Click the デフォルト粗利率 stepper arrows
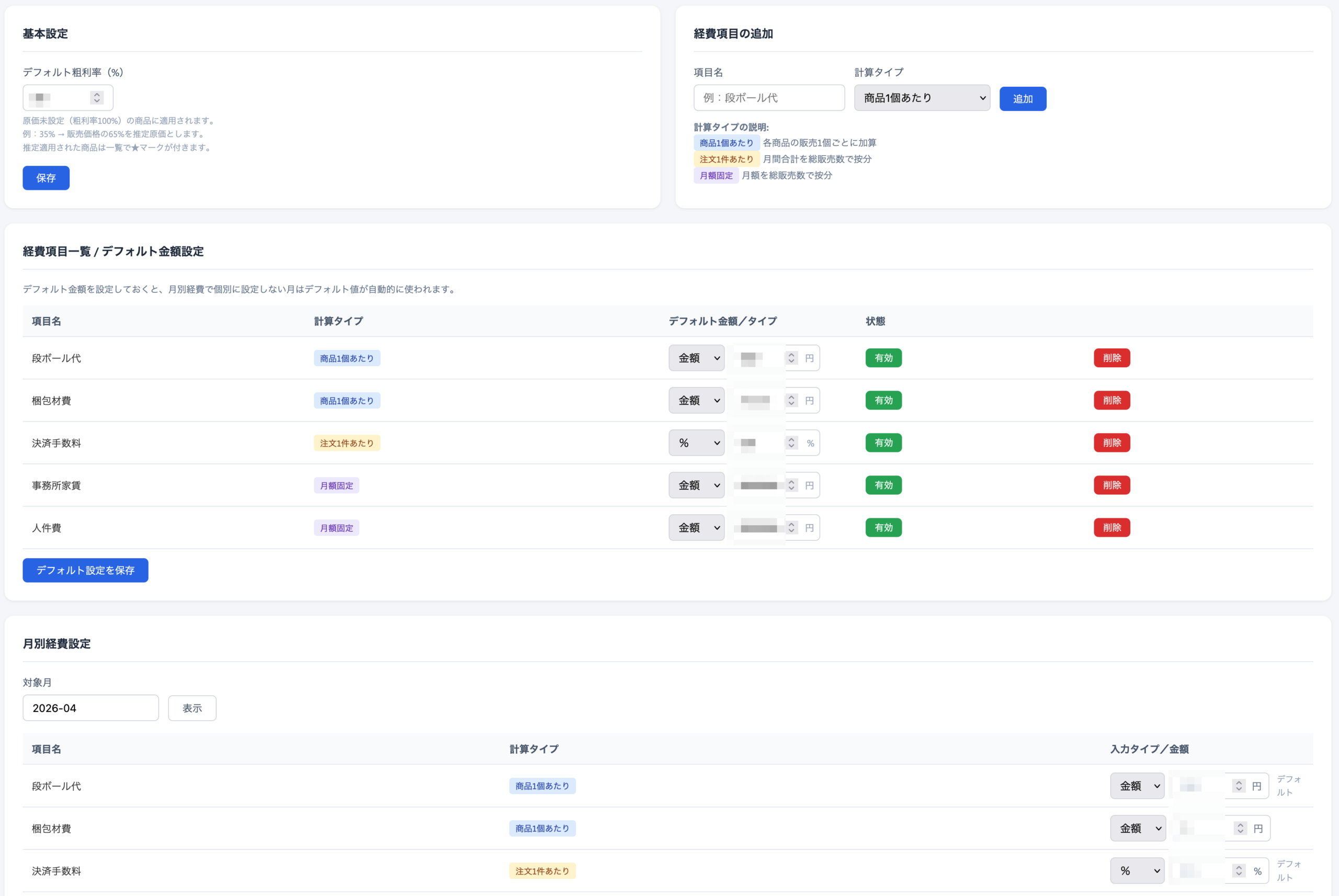The height and width of the screenshot is (896, 1339). [97, 98]
